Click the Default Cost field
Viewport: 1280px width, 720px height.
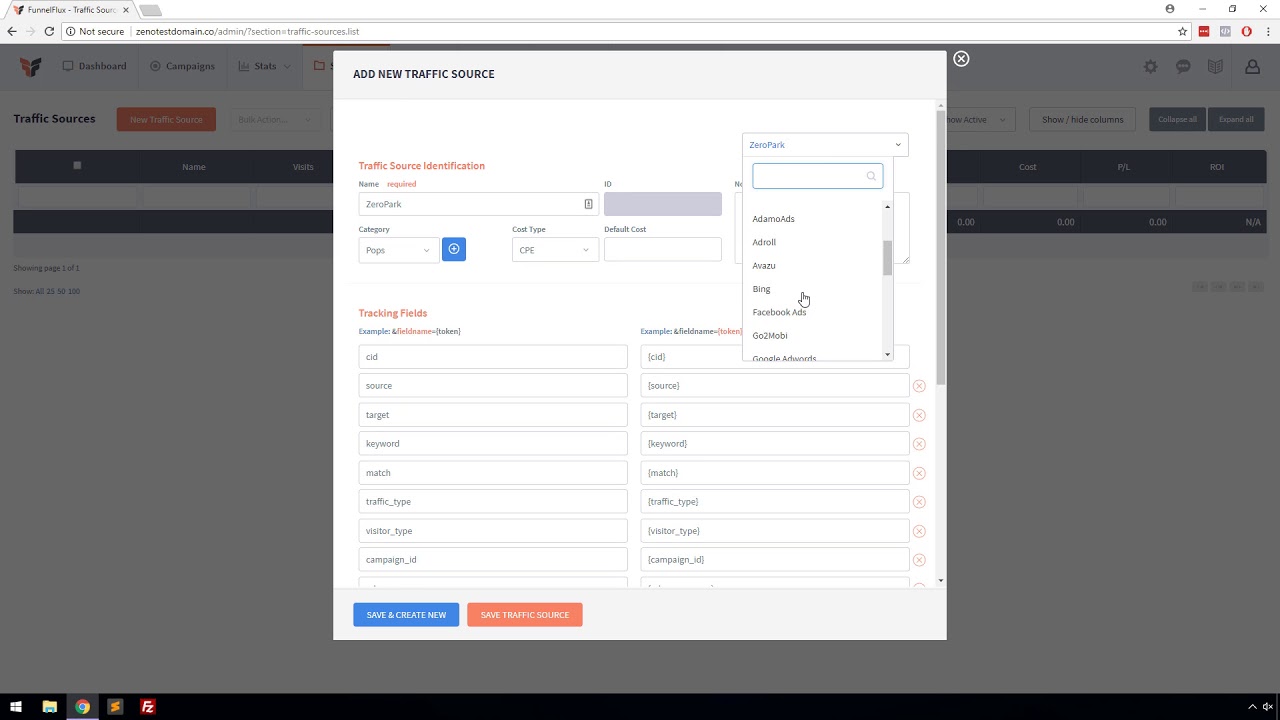click(662, 249)
